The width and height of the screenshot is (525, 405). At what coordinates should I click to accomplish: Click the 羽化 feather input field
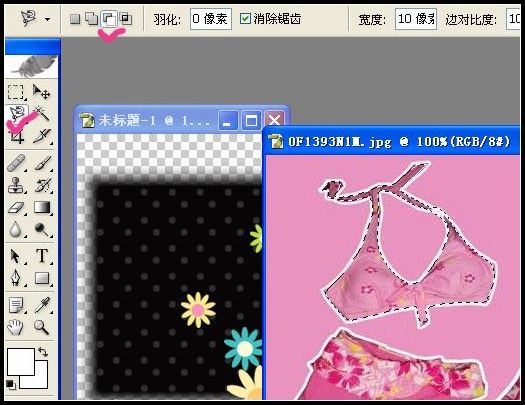click(211, 19)
